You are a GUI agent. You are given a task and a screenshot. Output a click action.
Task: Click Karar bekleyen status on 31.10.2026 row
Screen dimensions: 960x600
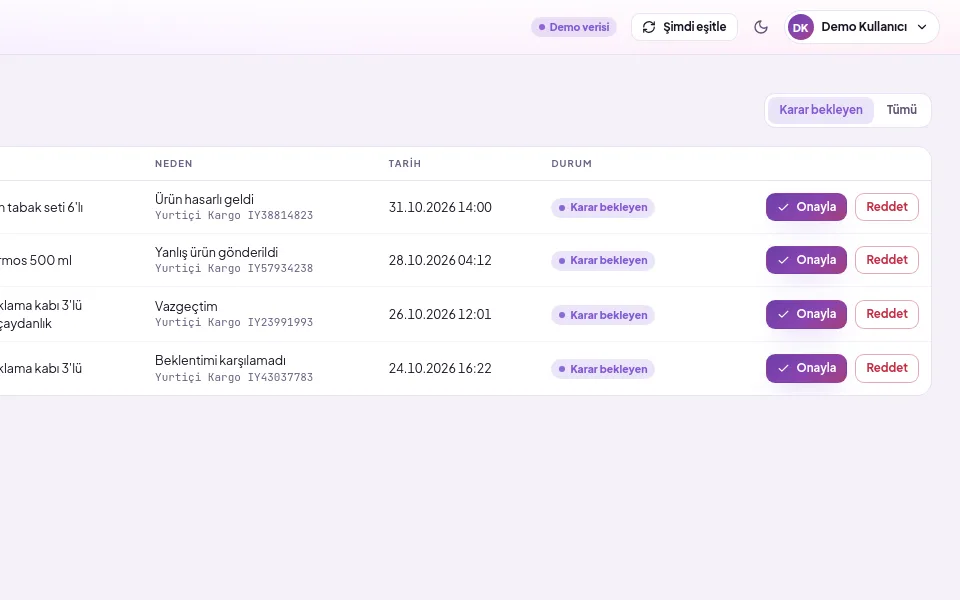[x=602, y=208]
